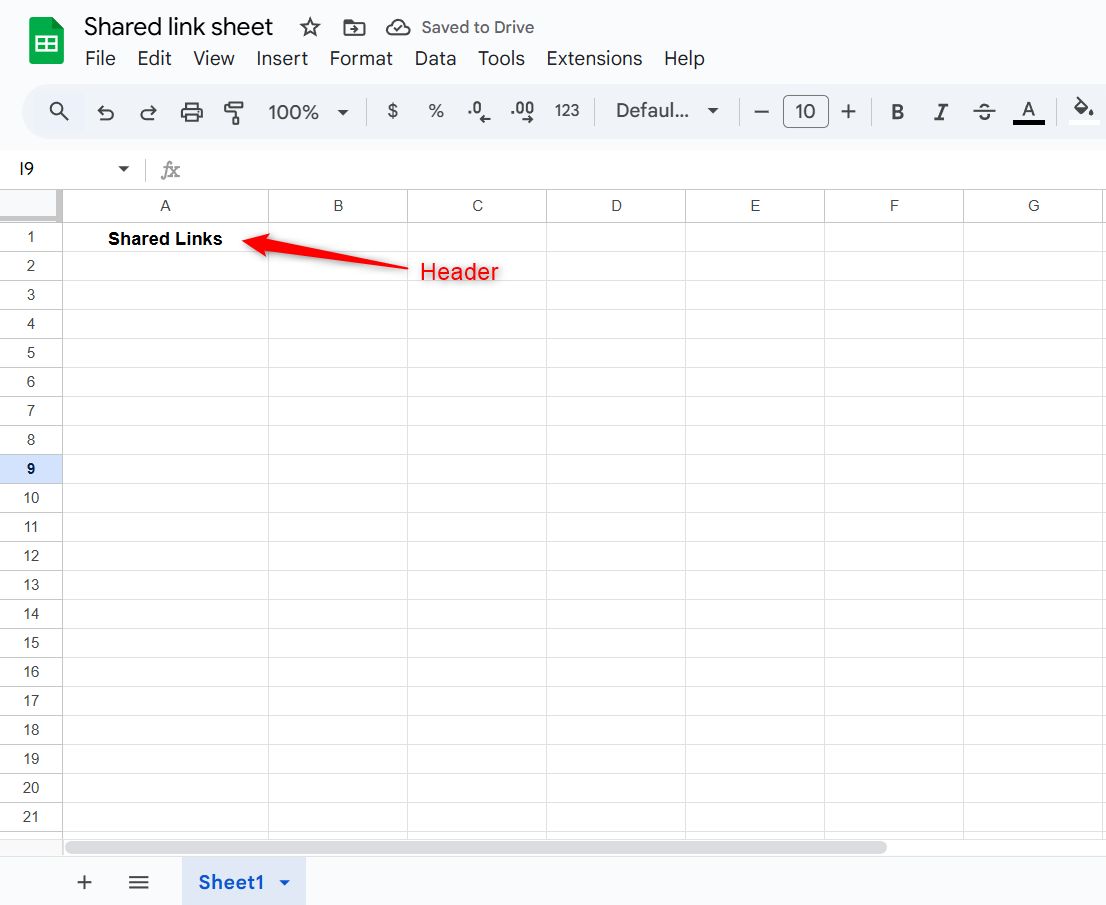The image size is (1106, 905).
Task: Select the Shared Links header cell
Action: [165, 238]
